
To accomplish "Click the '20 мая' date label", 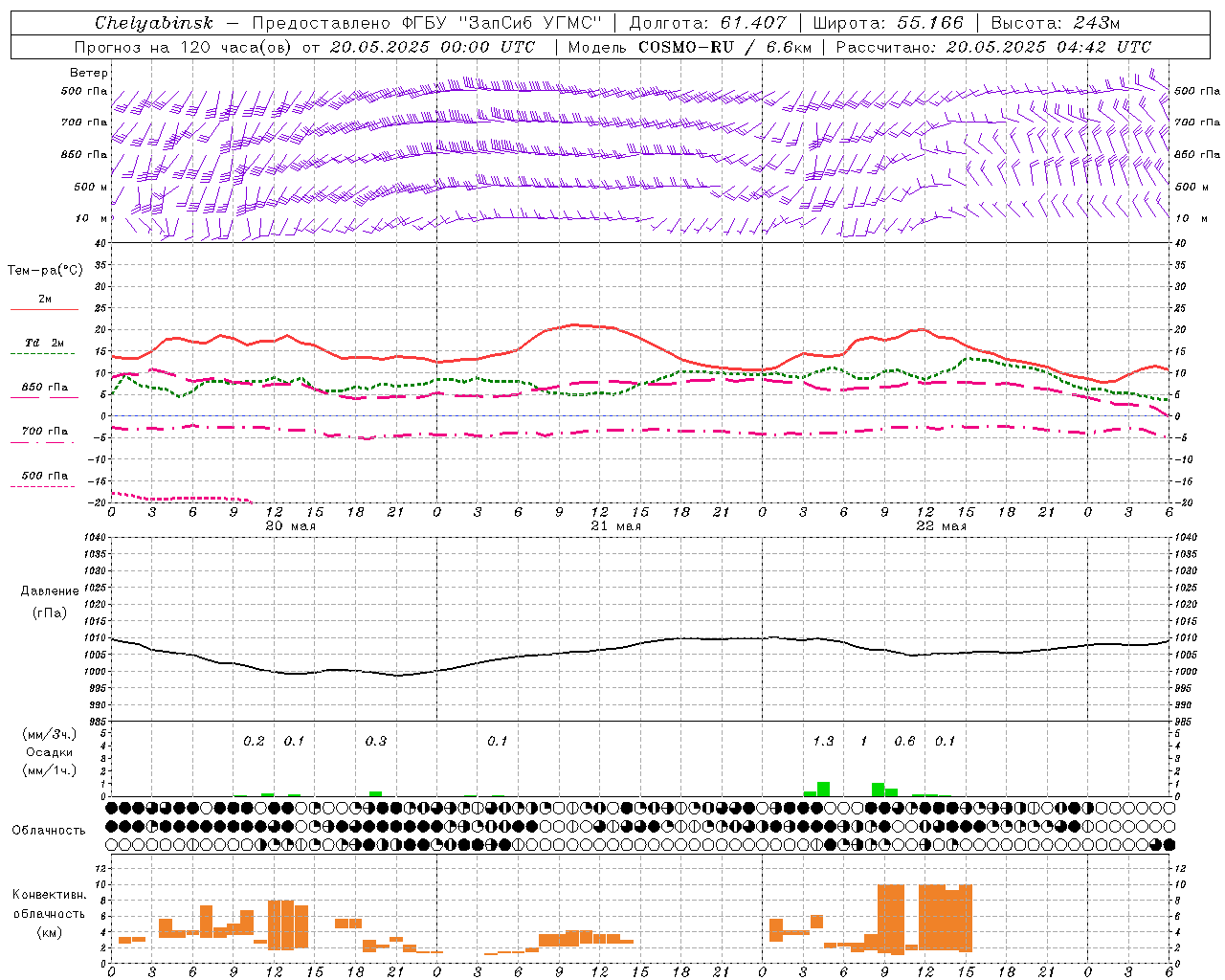I will point(290,526).
